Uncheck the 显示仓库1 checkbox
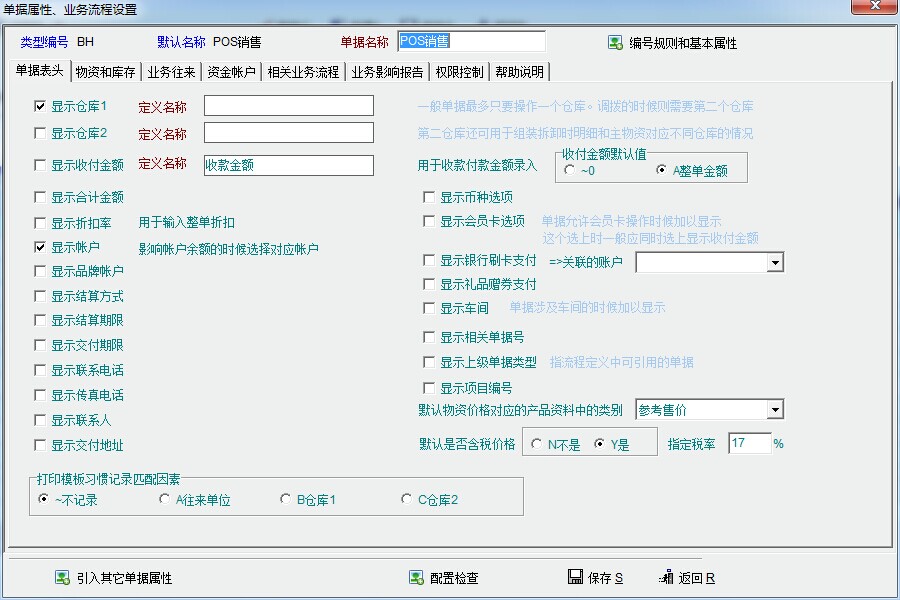 pyautogui.click(x=40, y=106)
